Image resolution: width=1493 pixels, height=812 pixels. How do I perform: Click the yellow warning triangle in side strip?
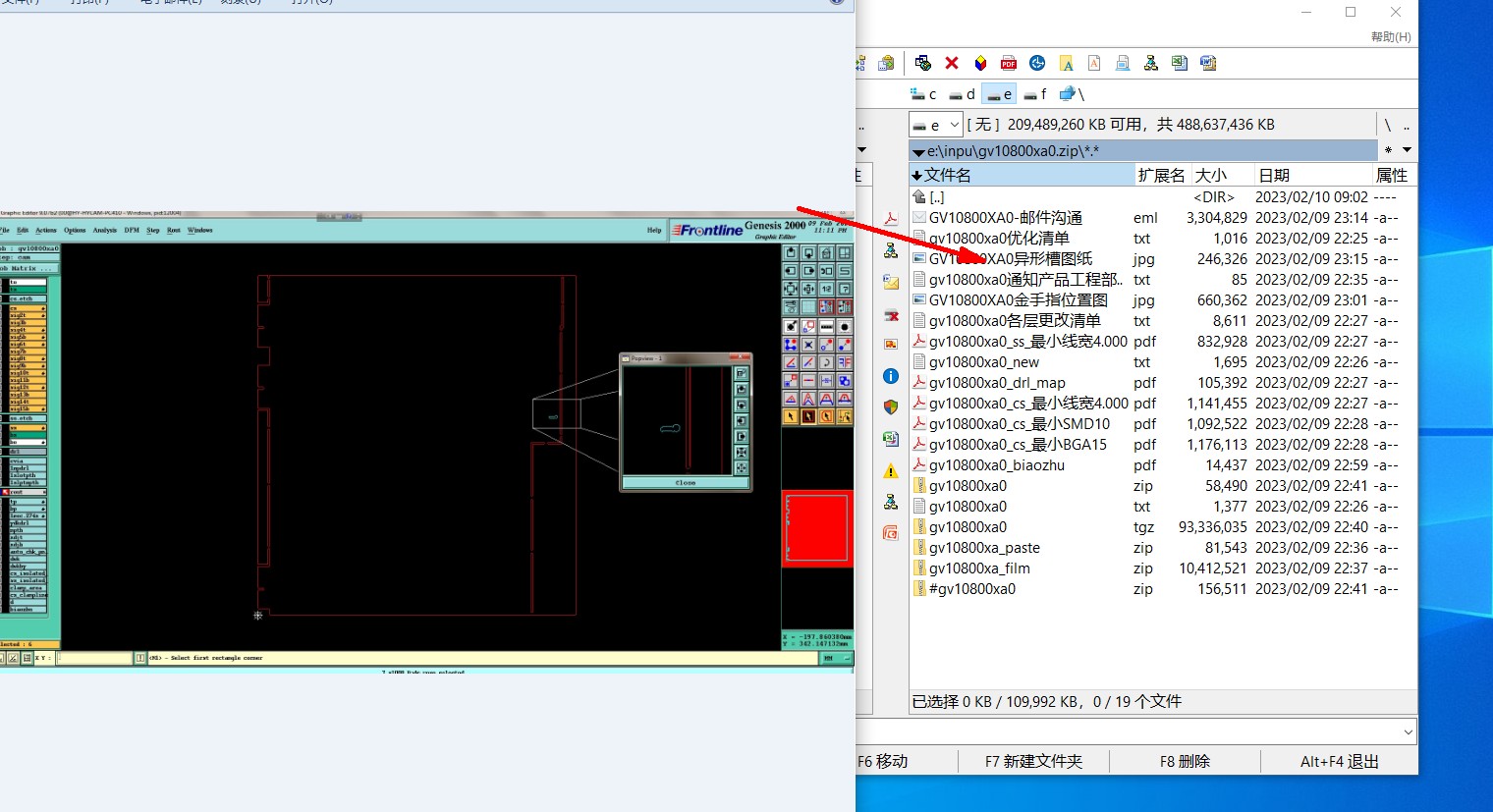click(891, 470)
